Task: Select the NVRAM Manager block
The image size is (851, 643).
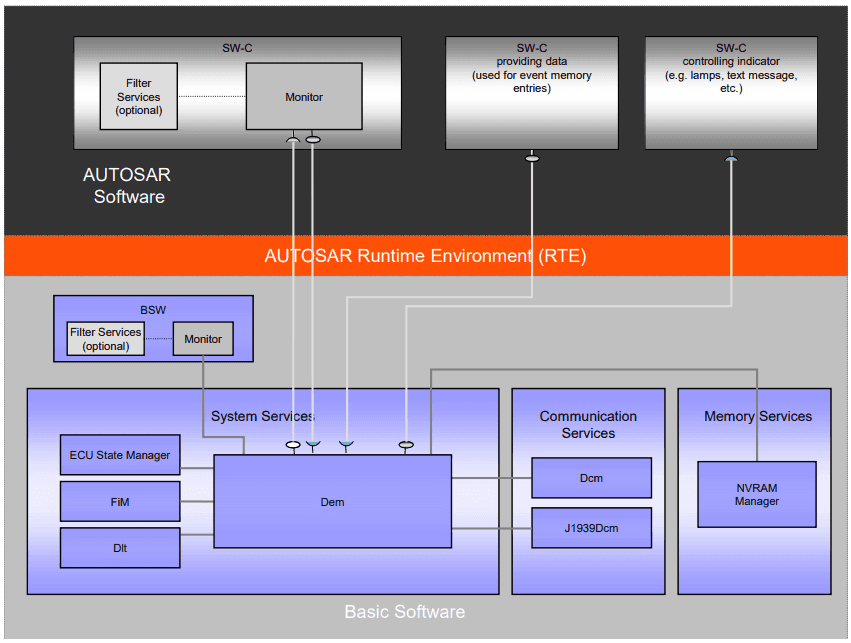Action: tap(757, 494)
